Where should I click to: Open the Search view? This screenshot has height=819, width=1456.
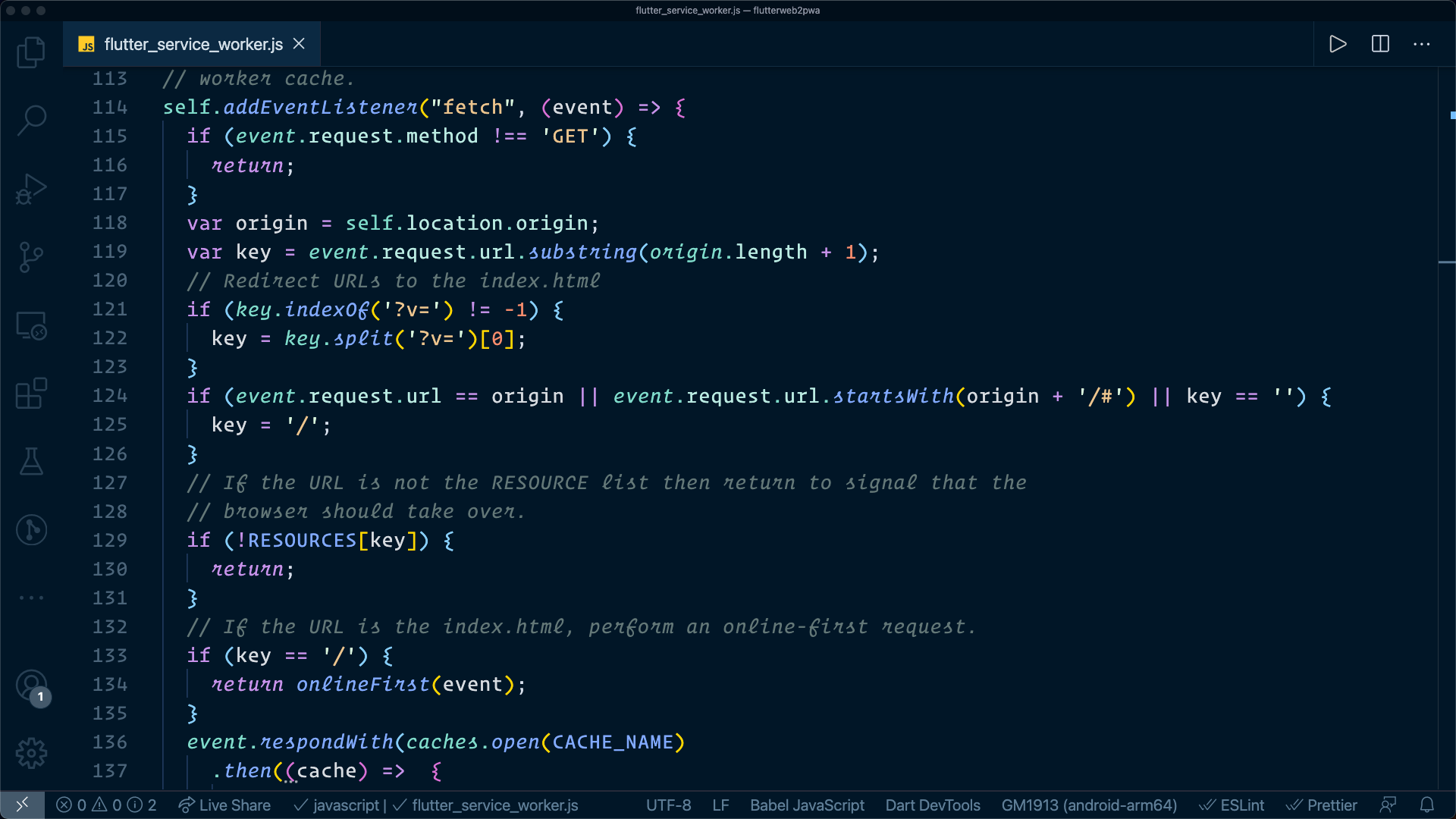[31, 120]
